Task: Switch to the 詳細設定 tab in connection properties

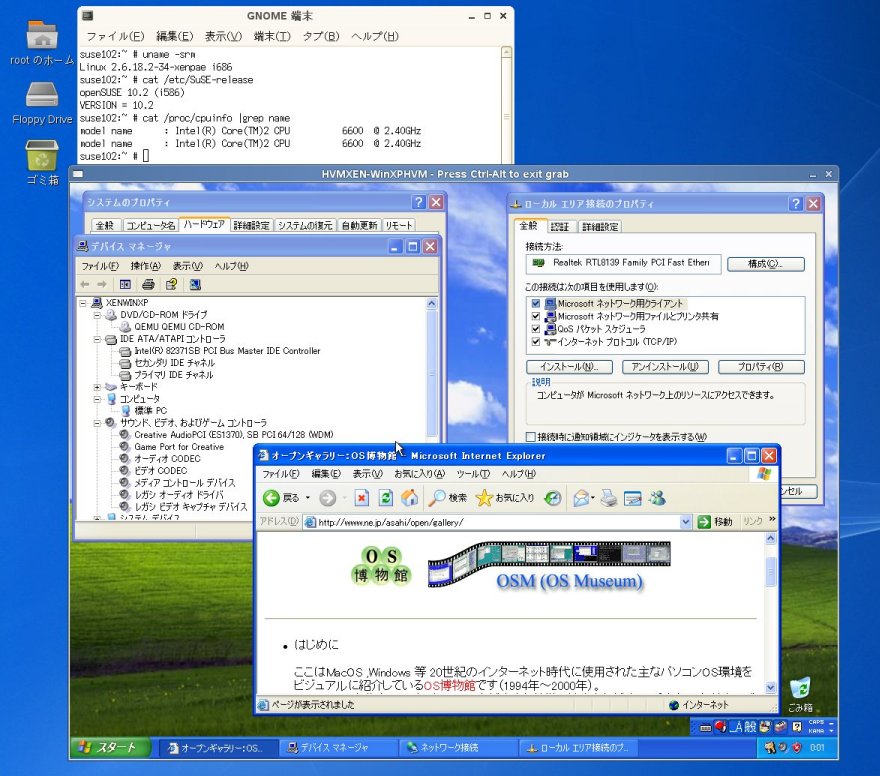Action: click(x=600, y=227)
